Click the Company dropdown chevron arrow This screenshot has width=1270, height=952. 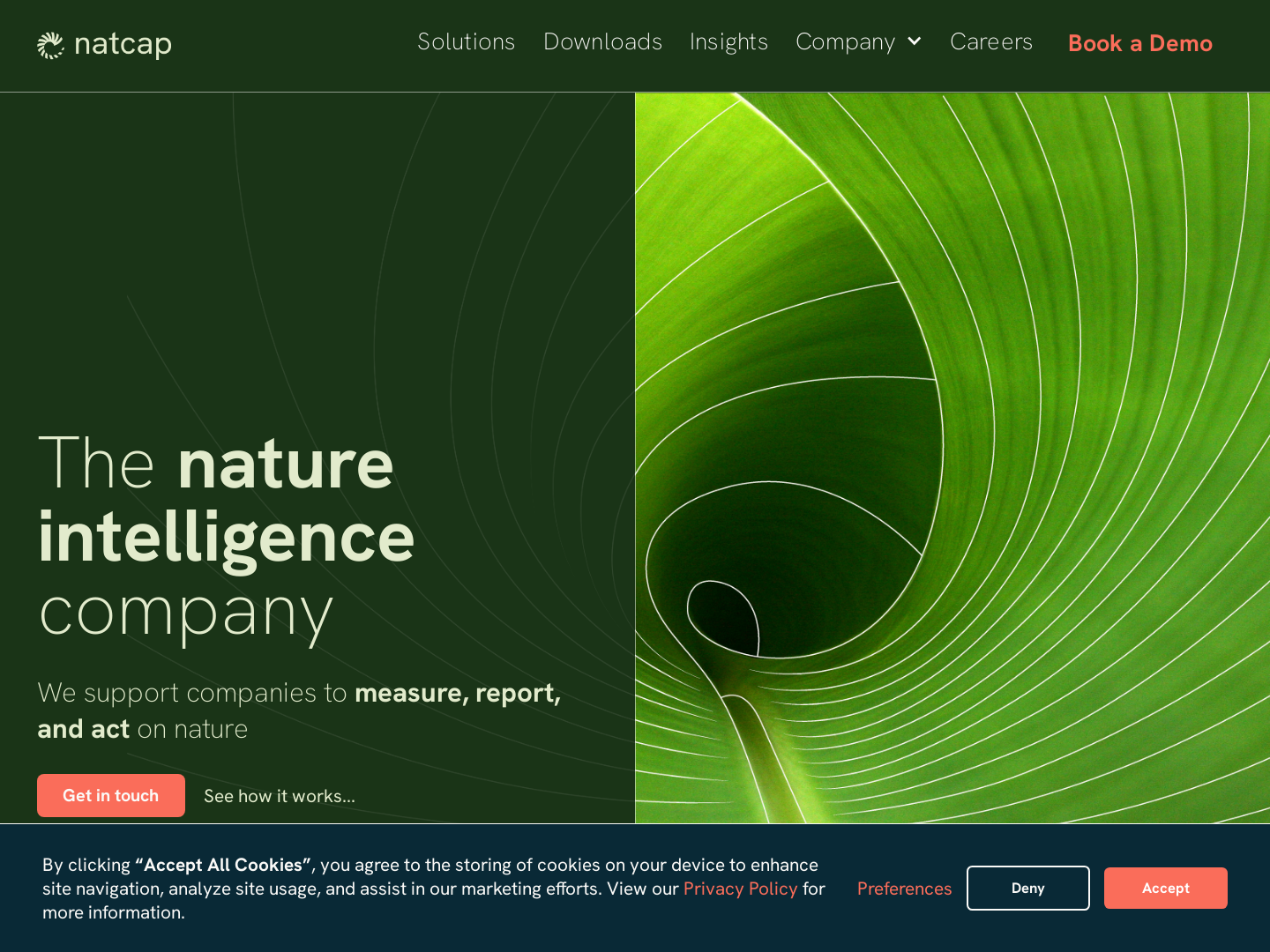[913, 41]
